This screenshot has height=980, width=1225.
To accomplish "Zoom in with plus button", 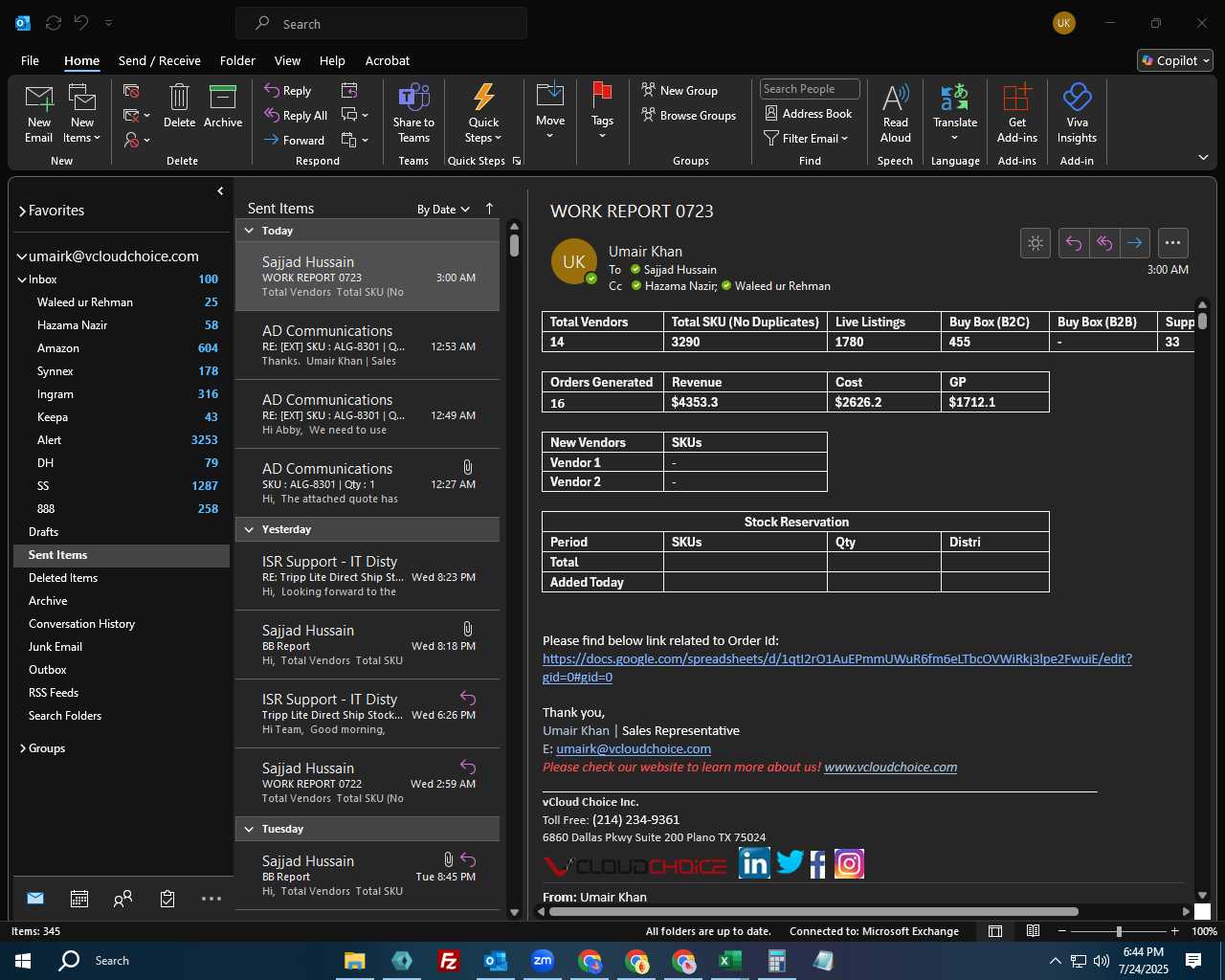I will [1175, 931].
